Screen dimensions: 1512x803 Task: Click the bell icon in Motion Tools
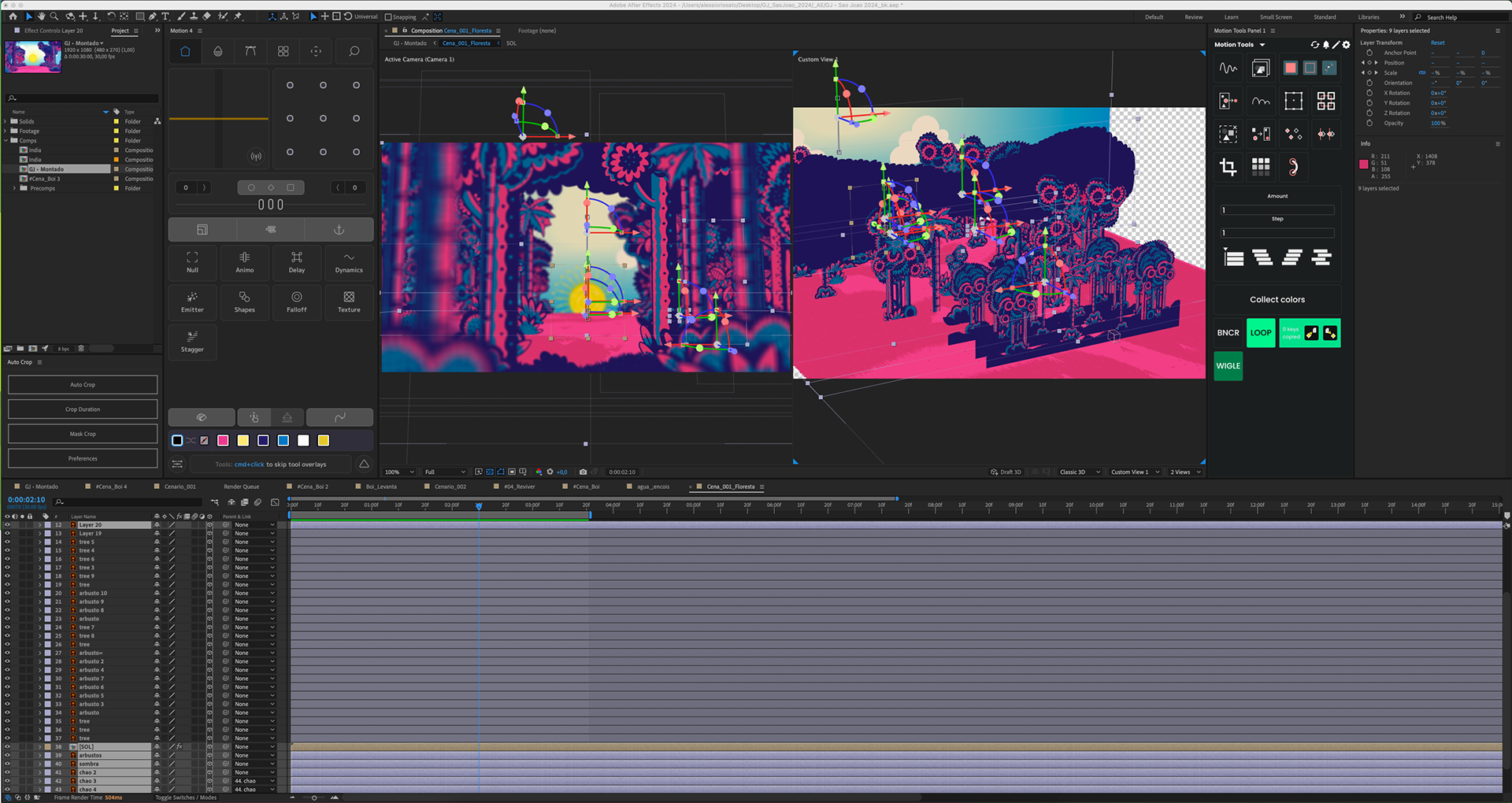[1326, 45]
